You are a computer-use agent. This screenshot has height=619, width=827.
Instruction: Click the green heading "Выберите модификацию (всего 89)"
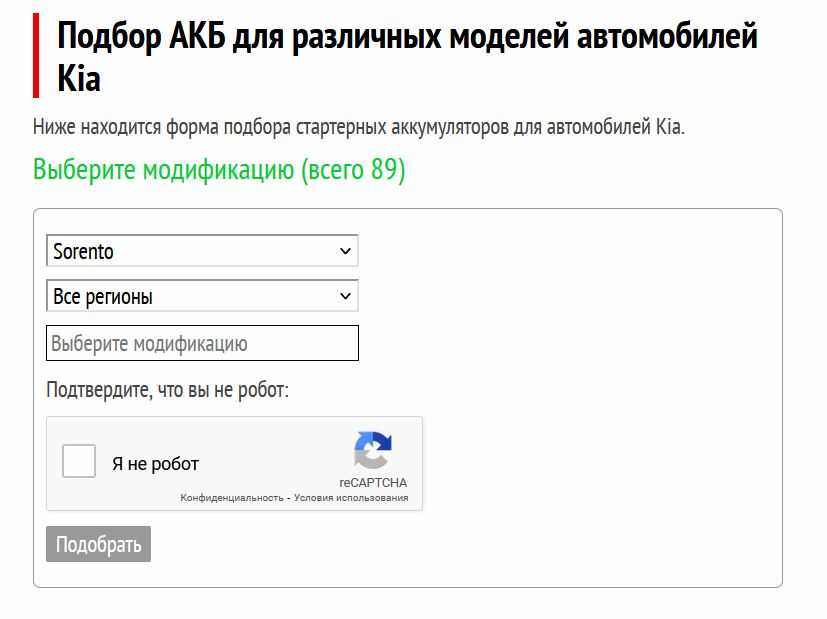[220, 170]
